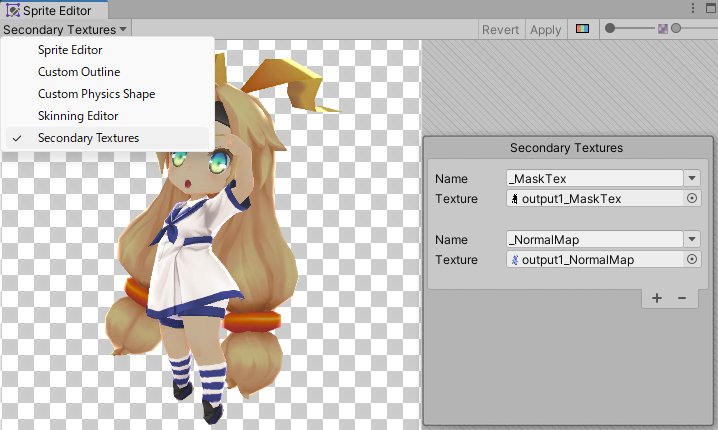Open the _MaskTex name dropdown arrow
The height and width of the screenshot is (430, 718).
(692, 178)
